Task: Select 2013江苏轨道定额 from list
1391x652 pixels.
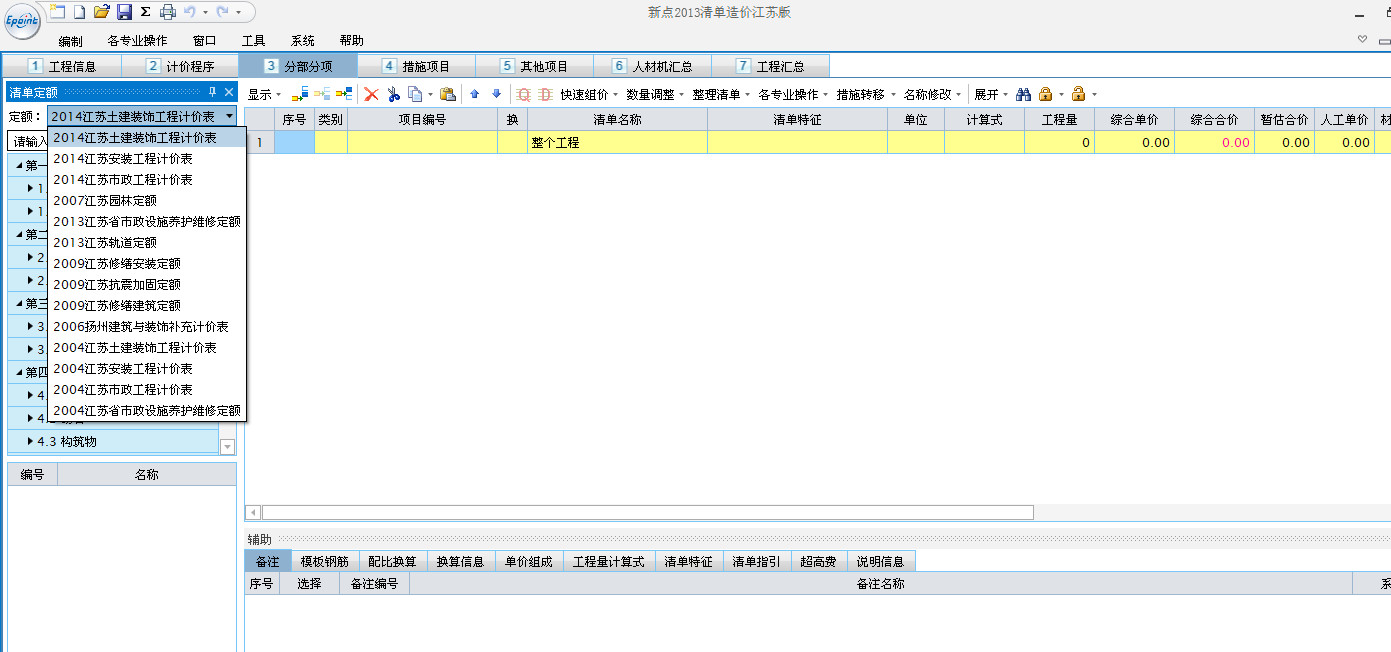Action: pyautogui.click(x=146, y=243)
